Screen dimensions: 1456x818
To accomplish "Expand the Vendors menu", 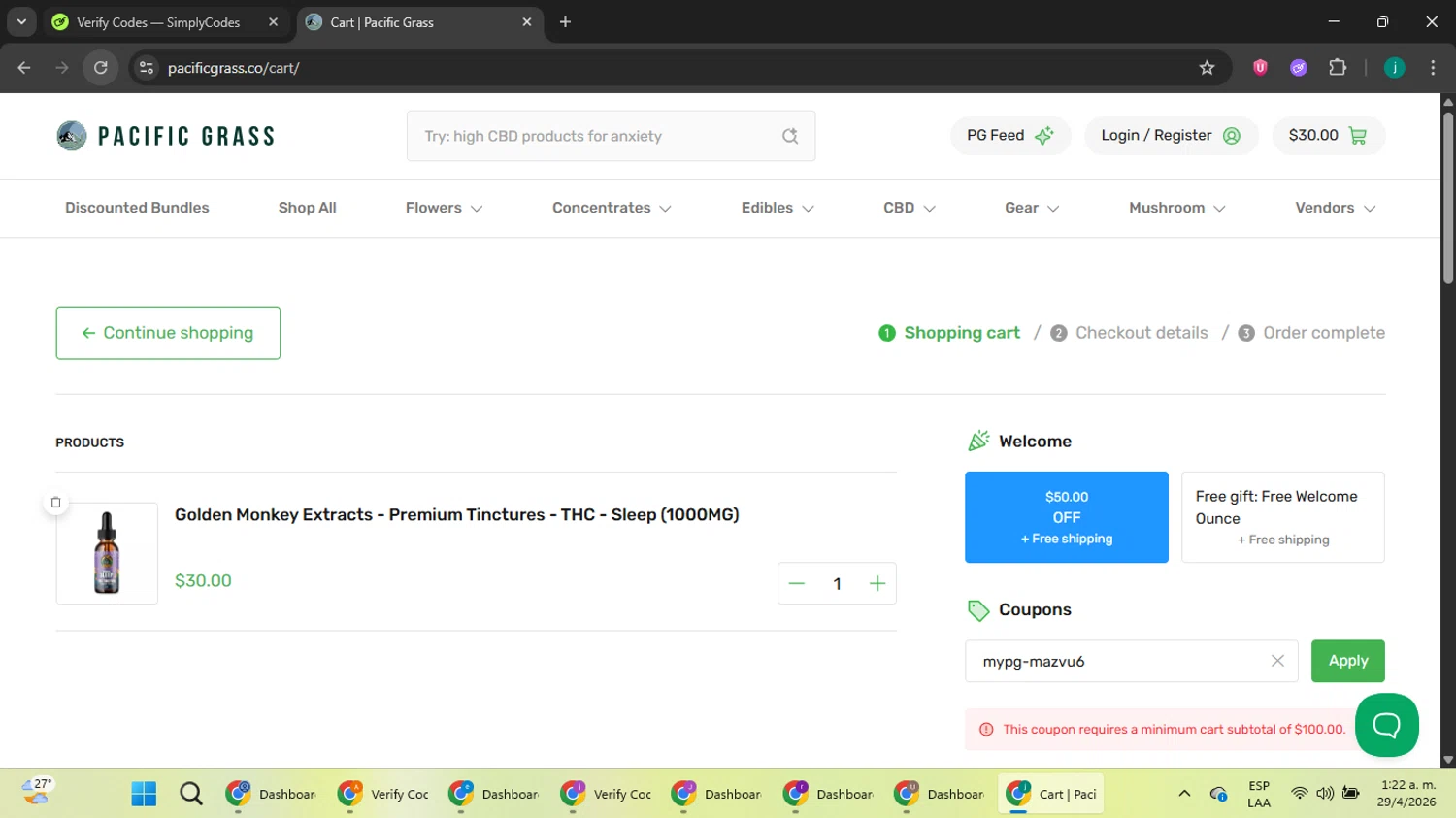I will point(1336,208).
